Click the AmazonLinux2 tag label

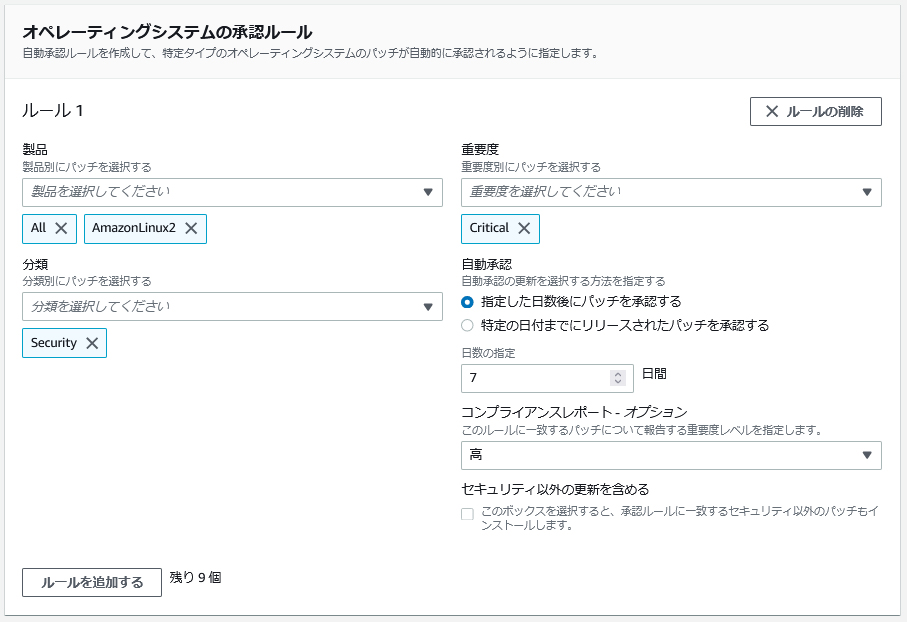tap(134, 228)
